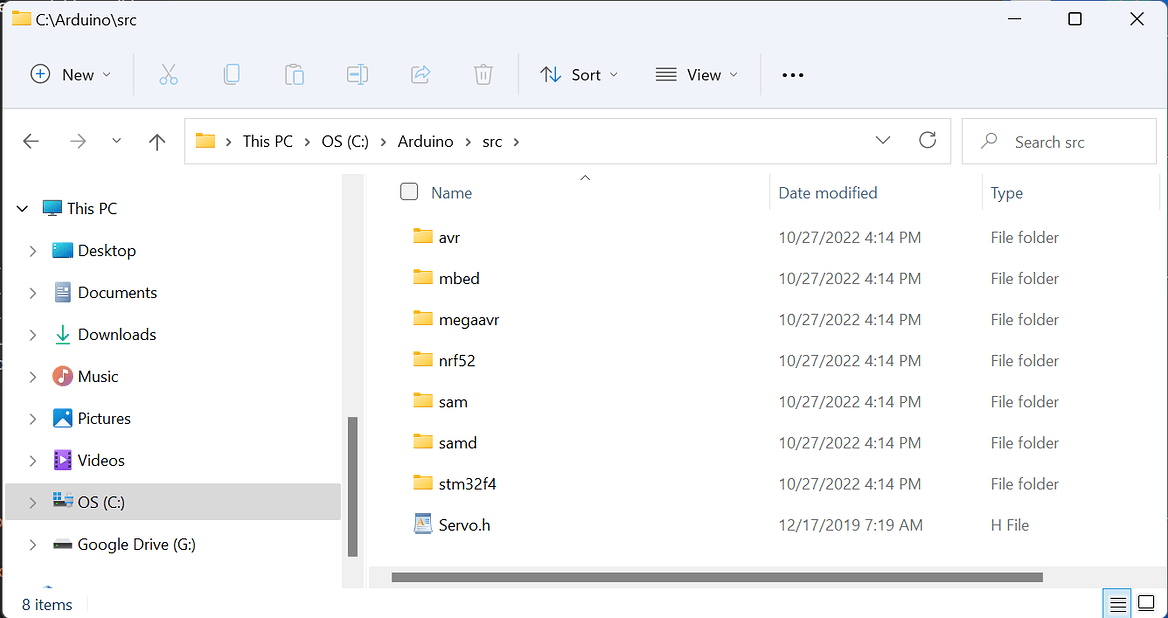The height and width of the screenshot is (618, 1168).
Task: Toggle the select-all checkbox beside Name
Action: 409,192
